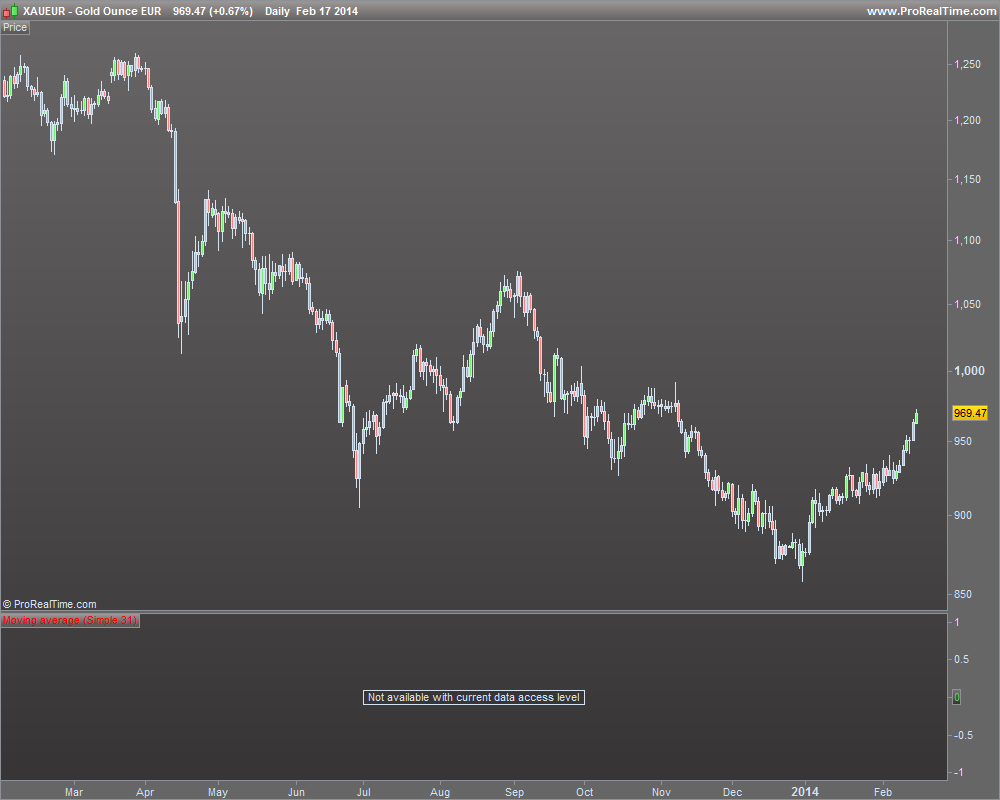1000x800 pixels.
Task: Click the Daily timeframe text in header
Action: pos(277,11)
